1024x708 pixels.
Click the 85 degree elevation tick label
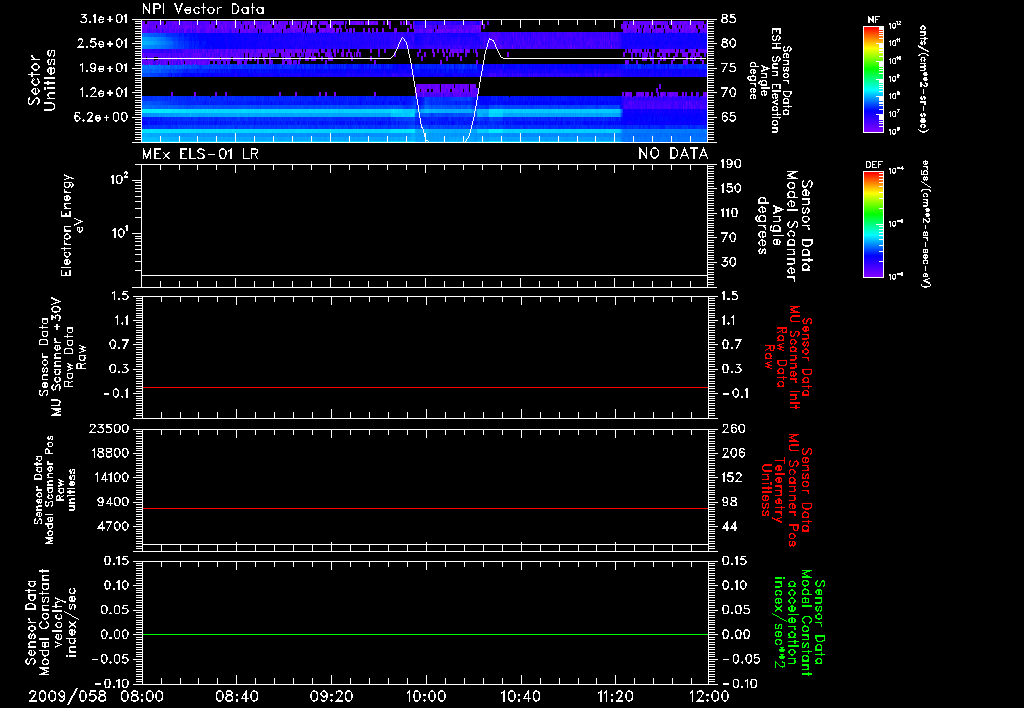pyautogui.click(x=729, y=19)
